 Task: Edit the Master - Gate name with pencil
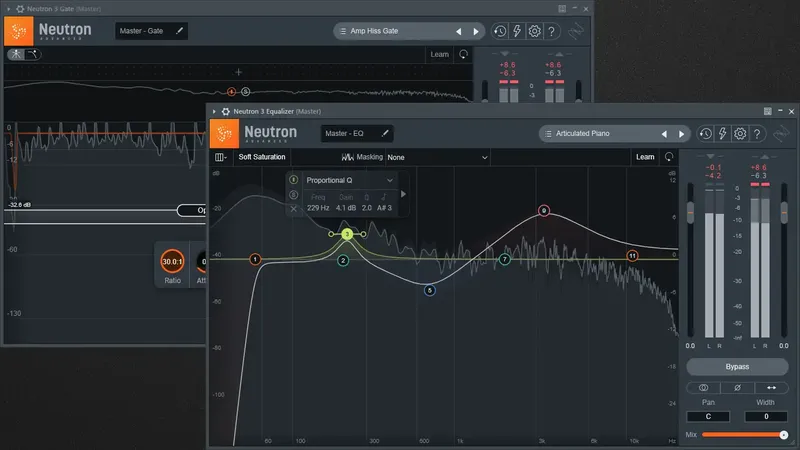(x=180, y=31)
